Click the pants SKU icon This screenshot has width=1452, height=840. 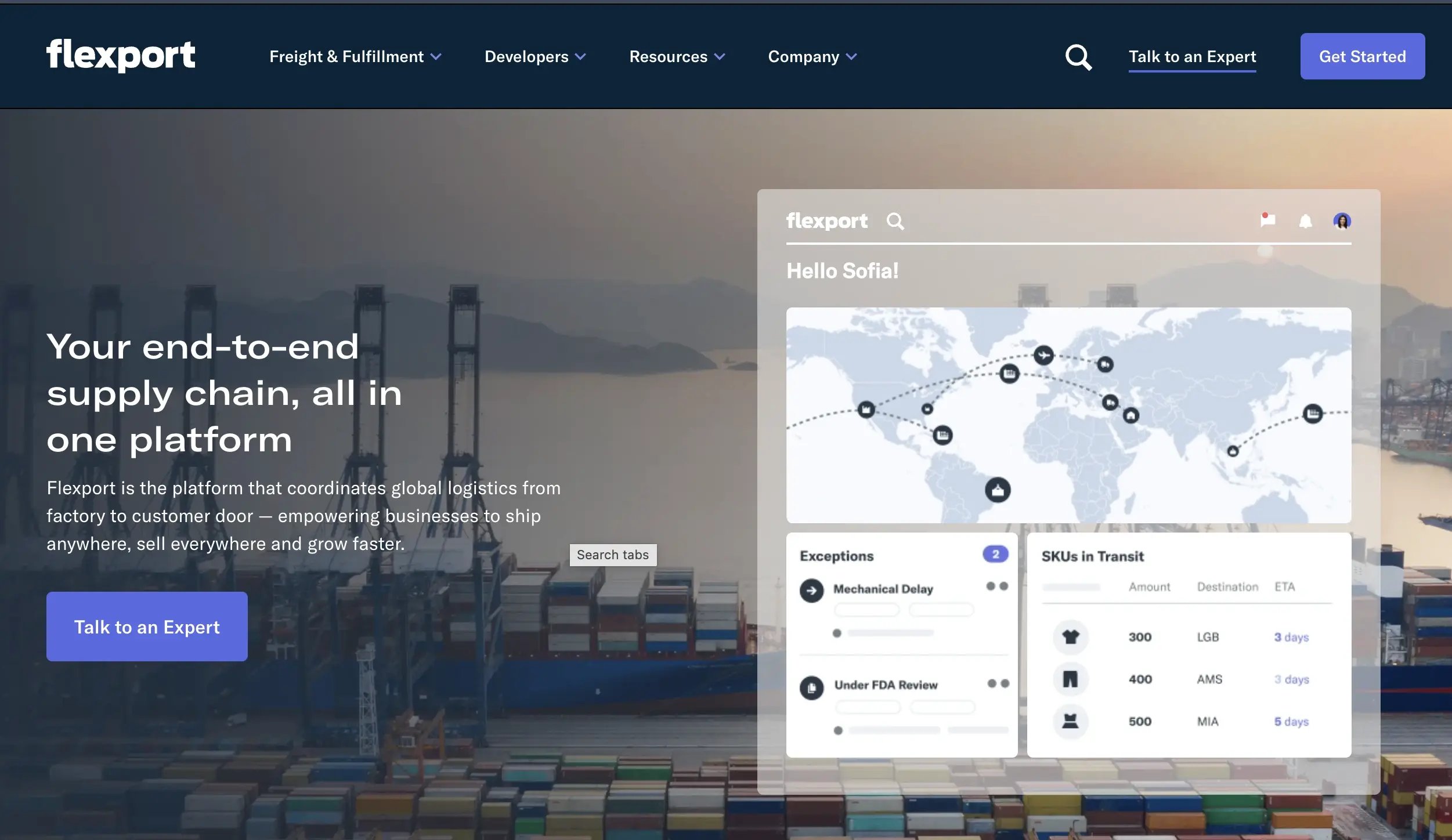point(1070,679)
